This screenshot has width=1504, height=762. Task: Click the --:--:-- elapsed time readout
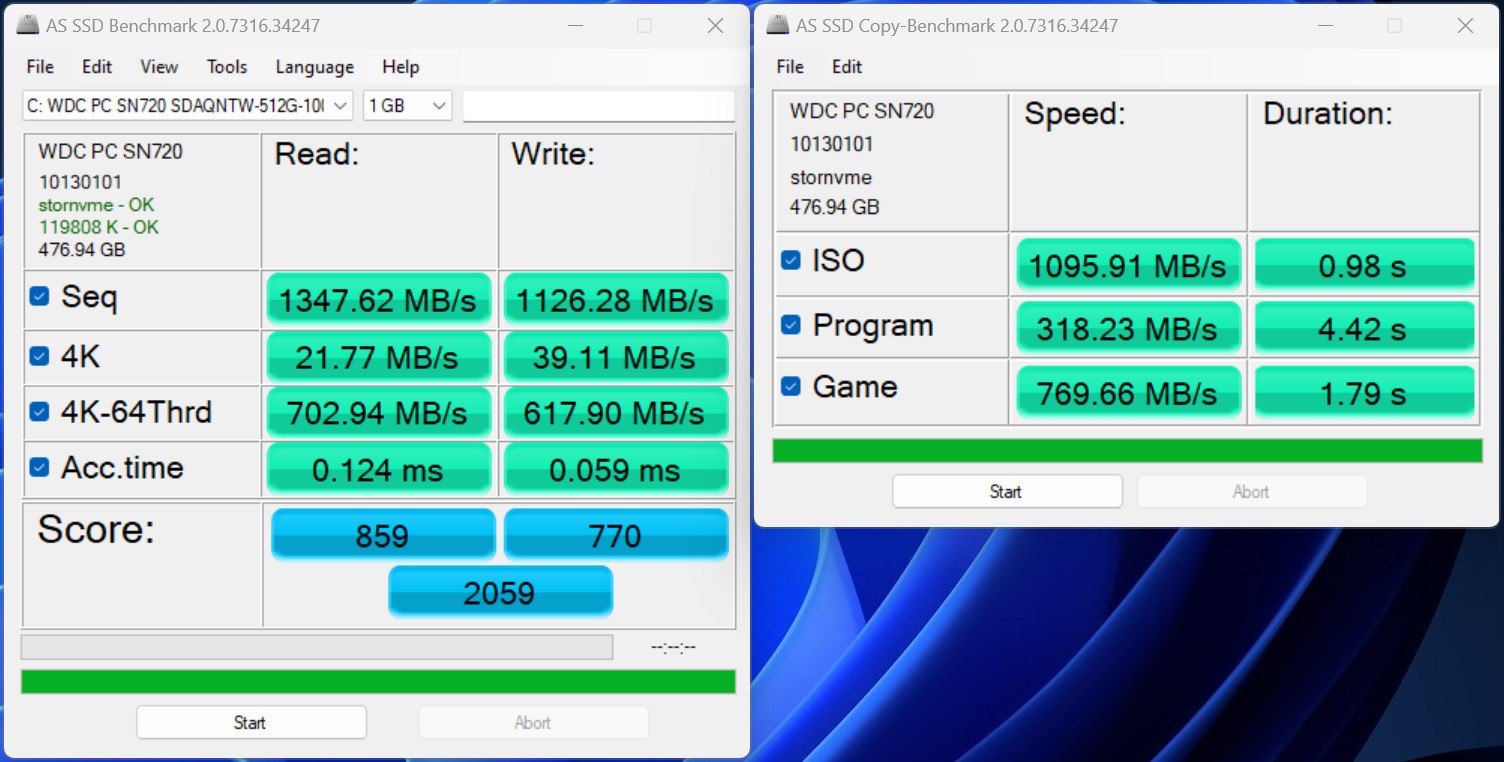pyautogui.click(x=673, y=648)
